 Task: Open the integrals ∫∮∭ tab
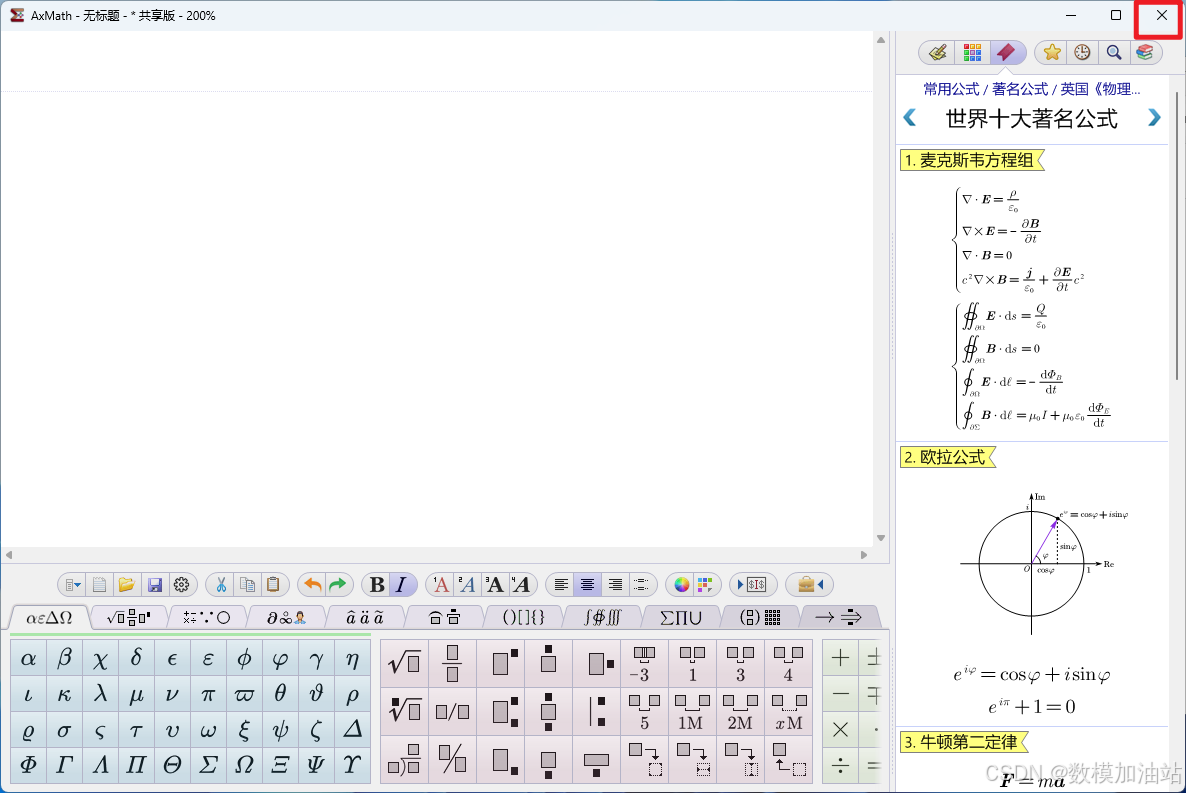(x=602, y=617)
